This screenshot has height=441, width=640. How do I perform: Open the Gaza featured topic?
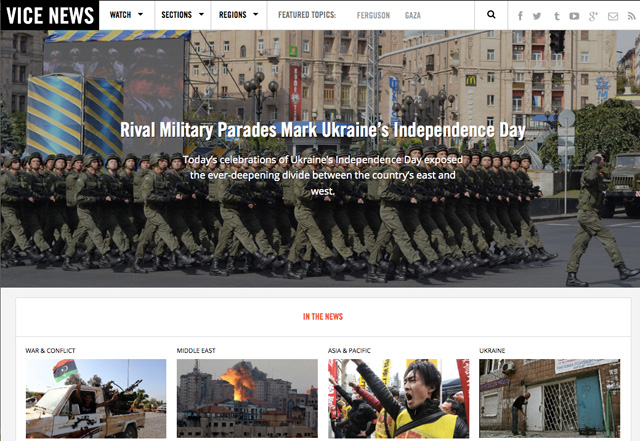pyautogui.click(x=413, y=16)
